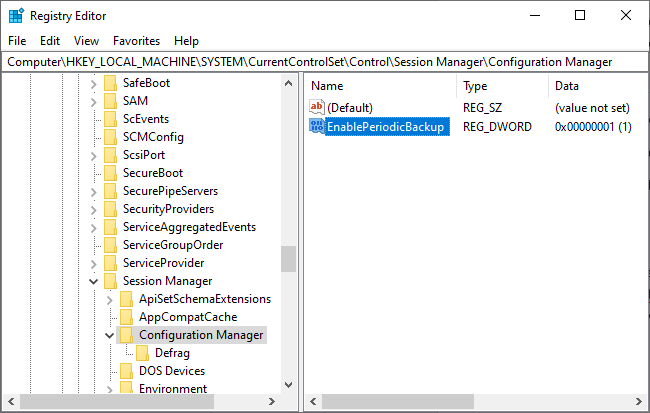The height and width of the screenshot is (413, 650).
Task: Select the AppCompatCache tree item
Action: (174, 317)
